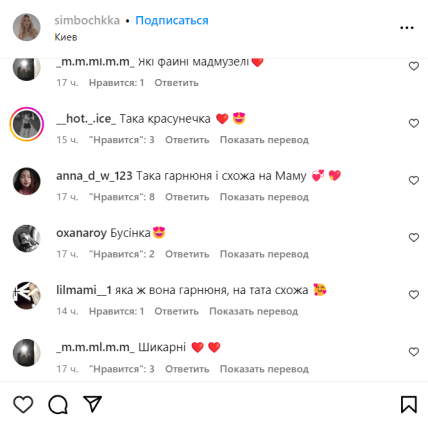Show translation of anna_d_w_123 comment

tap(264, 197)
